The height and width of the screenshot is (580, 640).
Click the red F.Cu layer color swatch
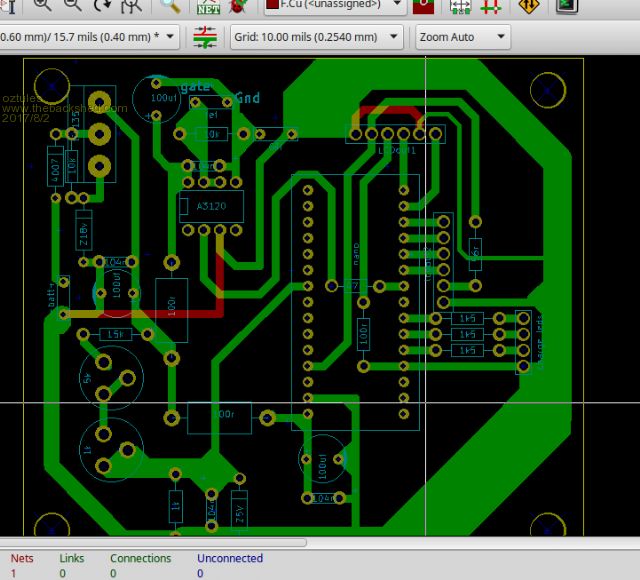272,5
